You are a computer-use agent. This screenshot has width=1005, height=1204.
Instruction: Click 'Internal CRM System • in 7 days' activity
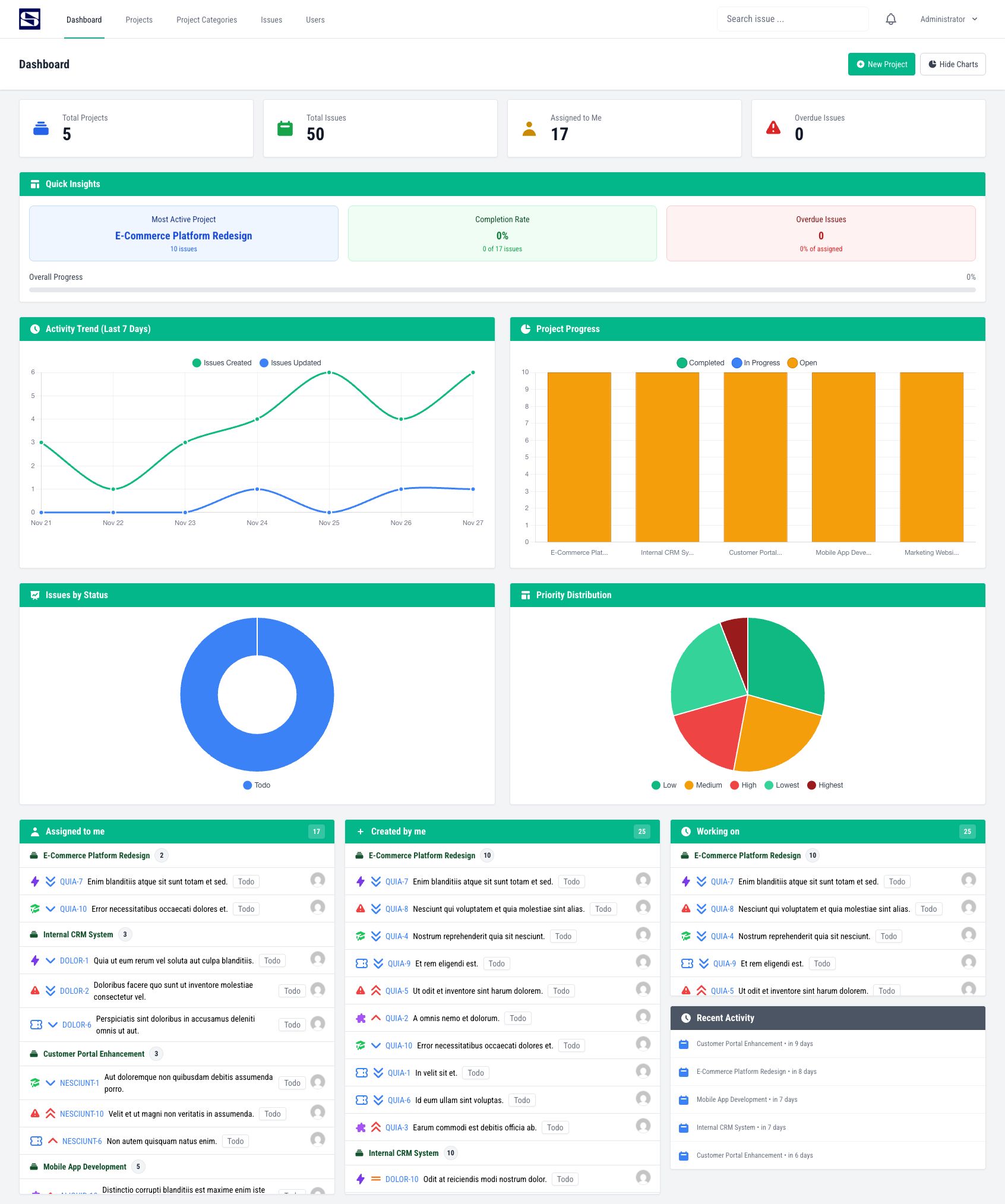(x=741, y=1127)
